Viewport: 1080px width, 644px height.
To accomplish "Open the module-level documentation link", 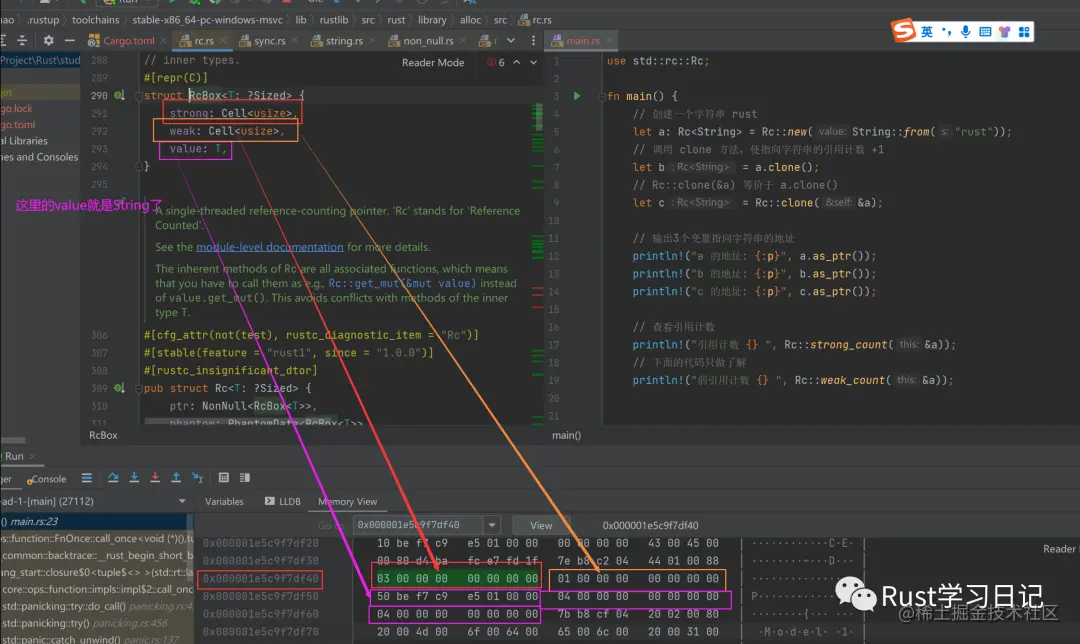I will (x=269, y=247).
